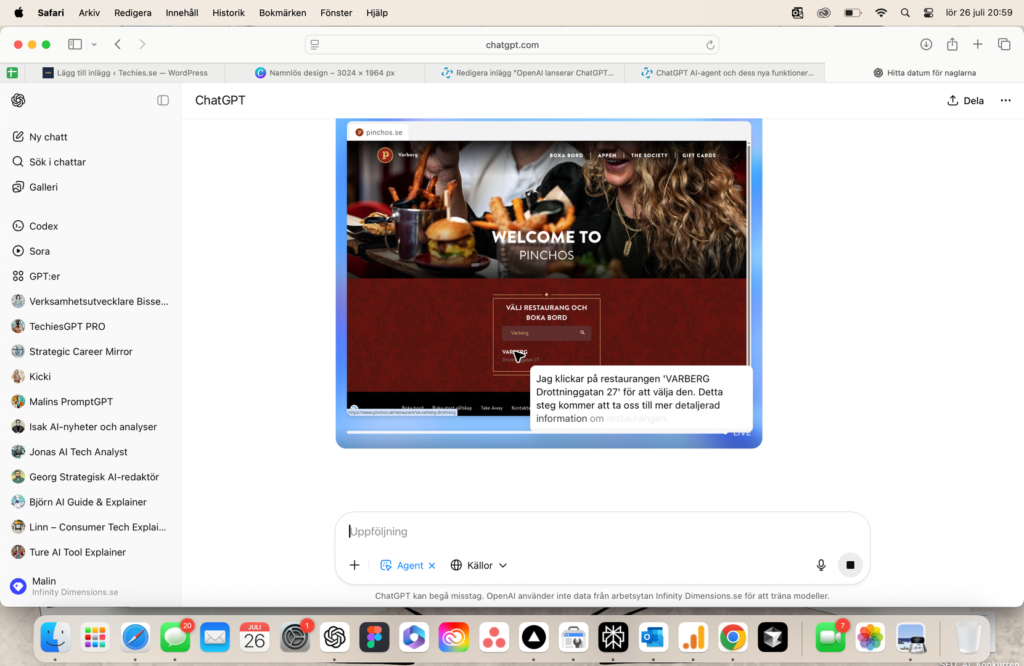The height and width of the screenshot is (666, 1024).
Task: Reload the page in Safari
Action: (x=710, y=45)
